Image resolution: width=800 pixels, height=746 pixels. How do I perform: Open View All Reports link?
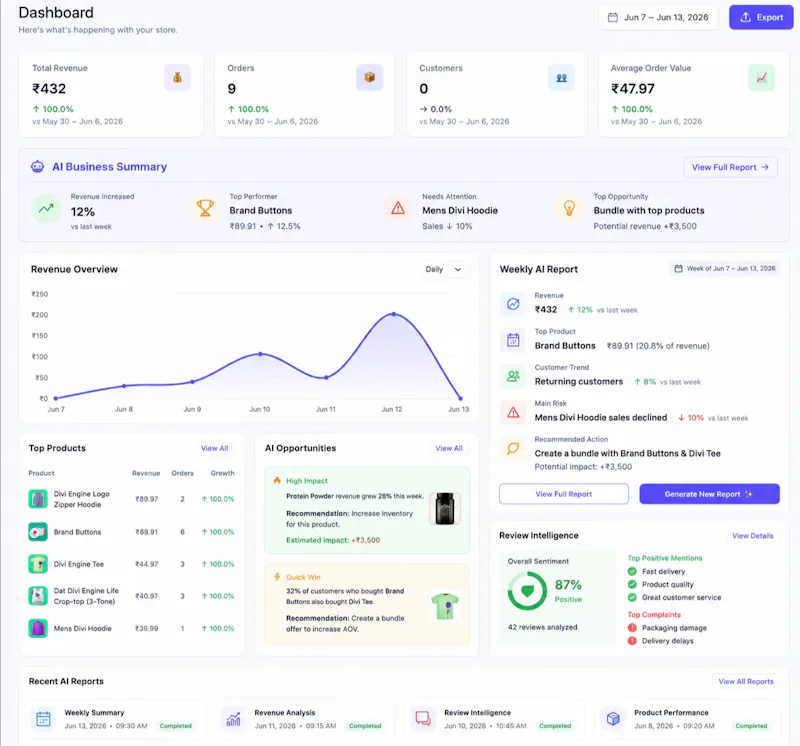coord(746,681)
